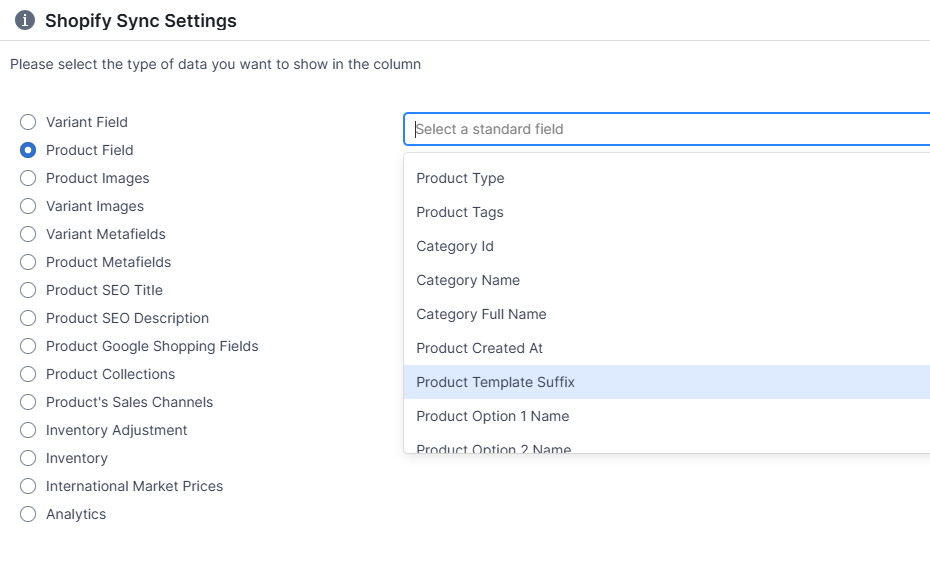The image size is (930, 561).
Task: Choose Product Type from the dropdown list
Action: pos(667,178)
